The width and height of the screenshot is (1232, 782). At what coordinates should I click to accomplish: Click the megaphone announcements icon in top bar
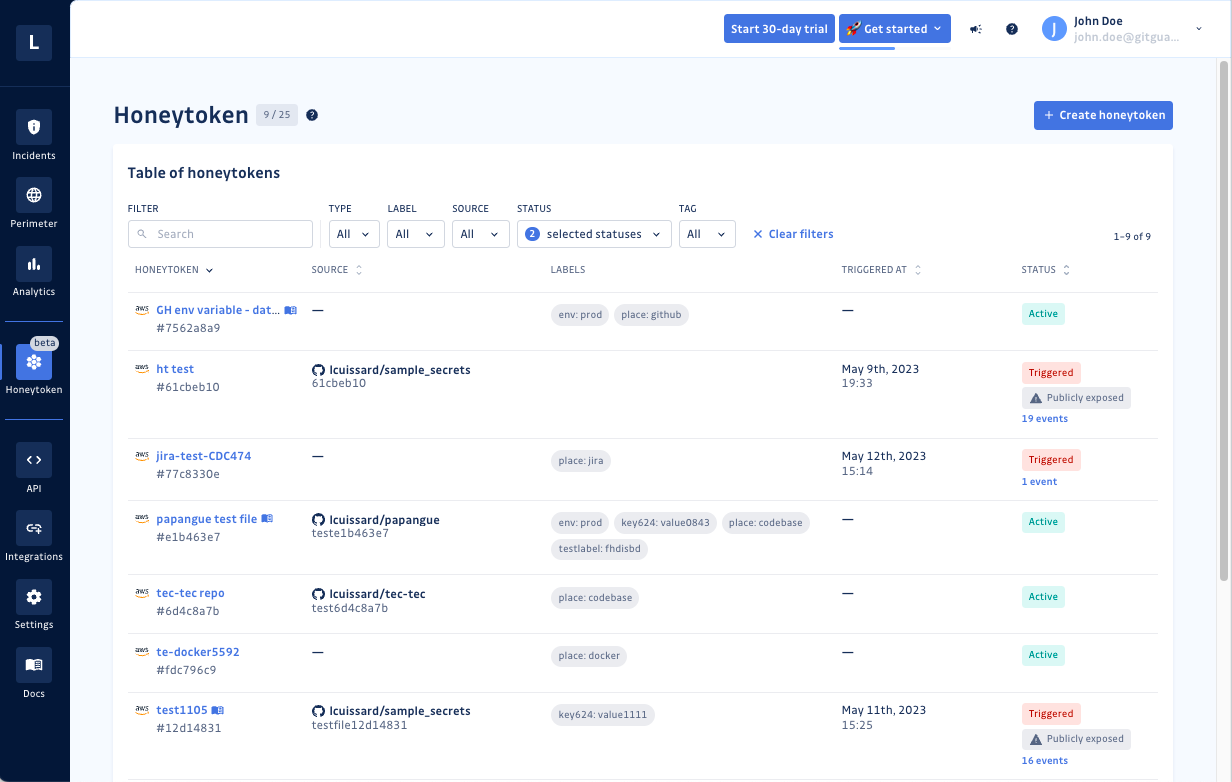click(975, 28)
